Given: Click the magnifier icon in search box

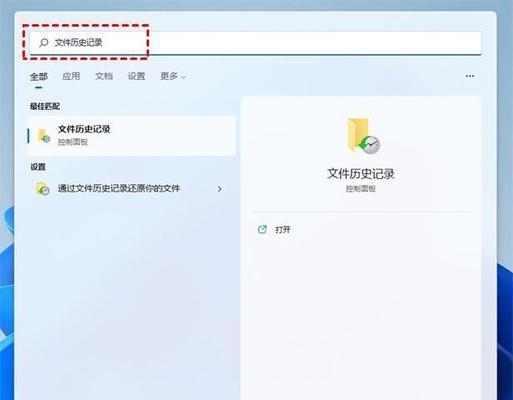Looking at the screenshot, I should pos(44,43).
